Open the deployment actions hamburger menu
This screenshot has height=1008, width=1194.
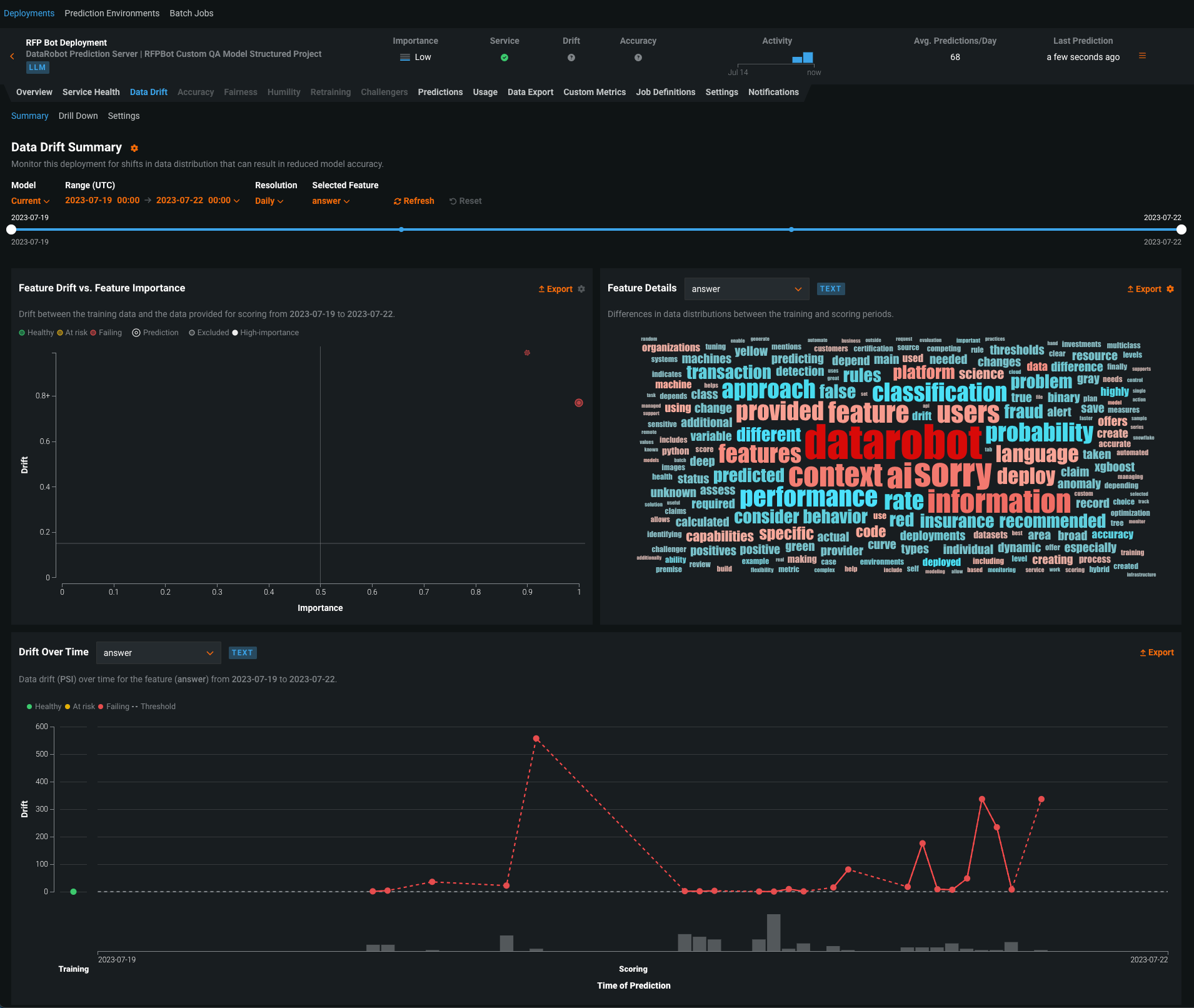(1142, 56)
